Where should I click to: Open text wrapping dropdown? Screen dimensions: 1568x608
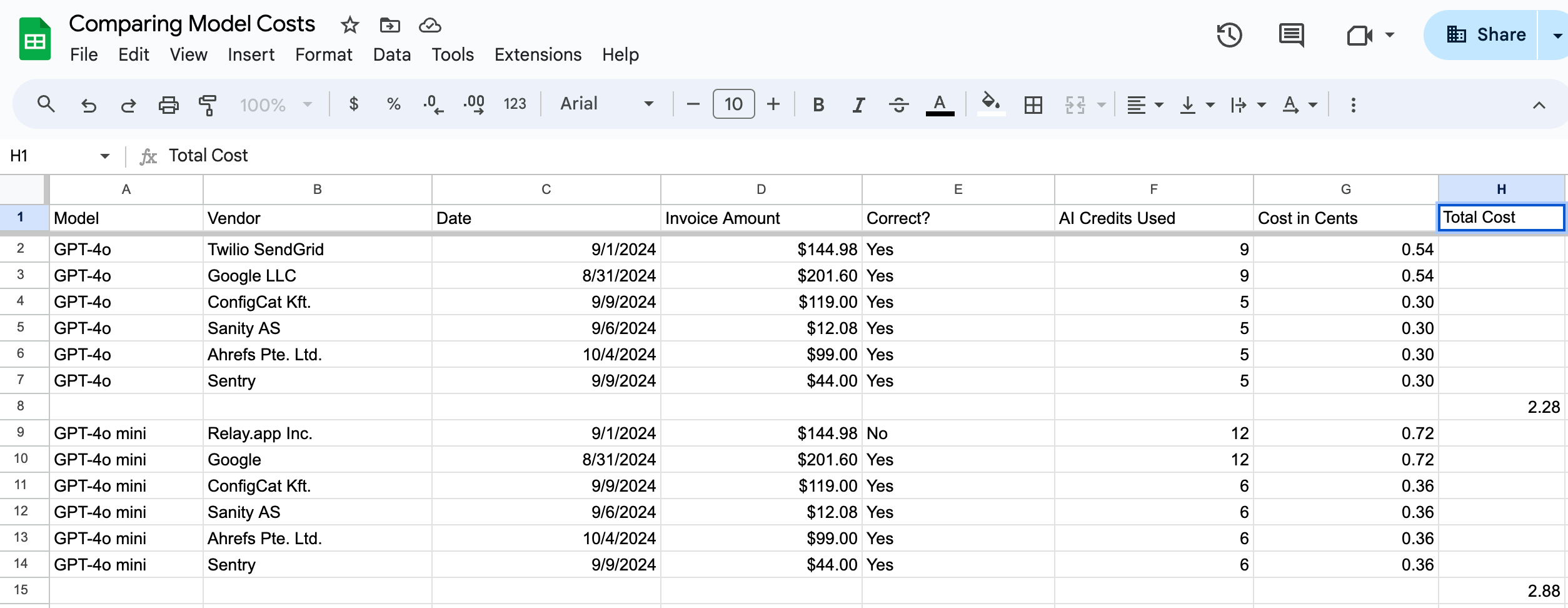coord(1247,104)
